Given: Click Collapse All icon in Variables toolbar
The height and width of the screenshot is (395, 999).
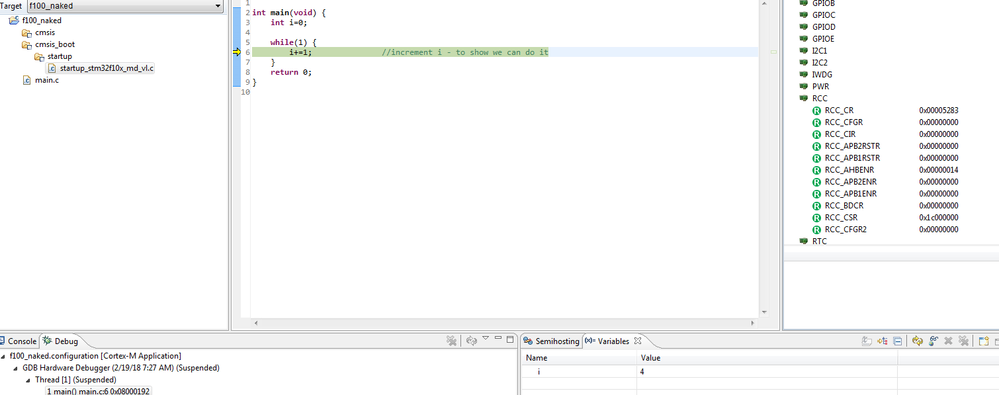Looking at the screenshot, I should coord(897,341).
